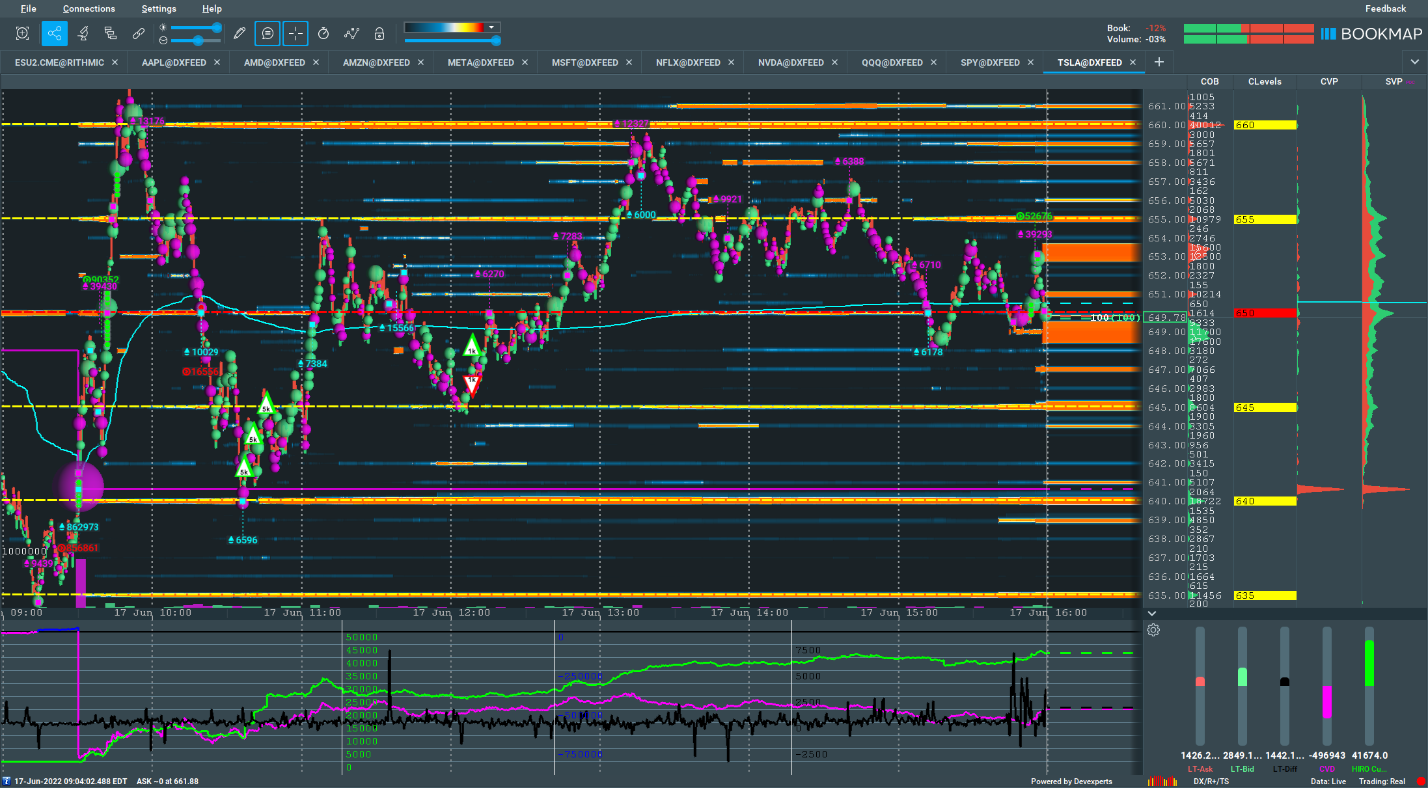Click the zoom/center chart icon in toolbar
The image size is (1428, 788).
click(23, 33)
